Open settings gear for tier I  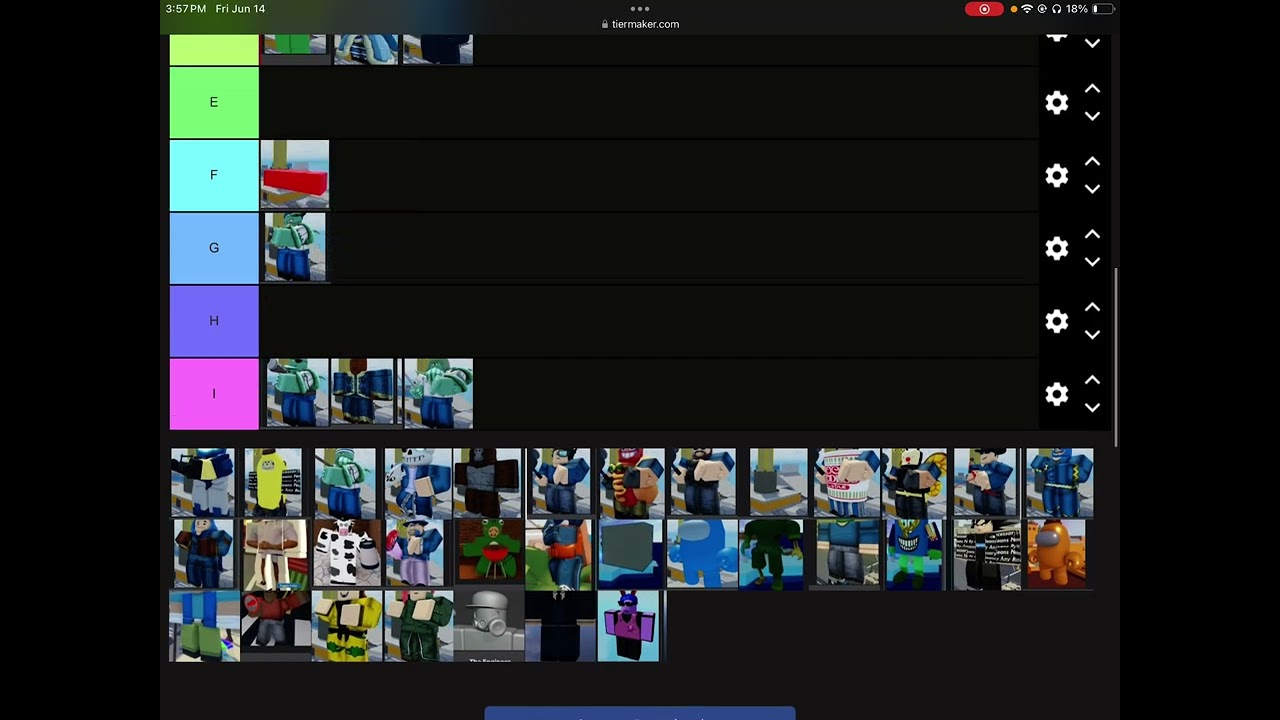point(1056,394)
